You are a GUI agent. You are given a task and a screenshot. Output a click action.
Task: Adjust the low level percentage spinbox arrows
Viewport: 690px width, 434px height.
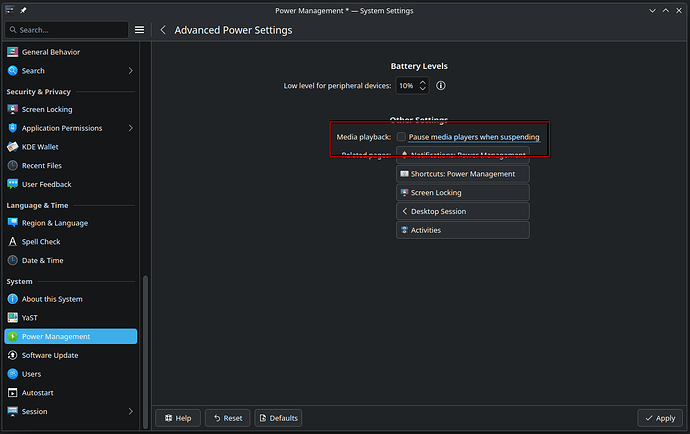pyautogui.click(x=423, y=86)
